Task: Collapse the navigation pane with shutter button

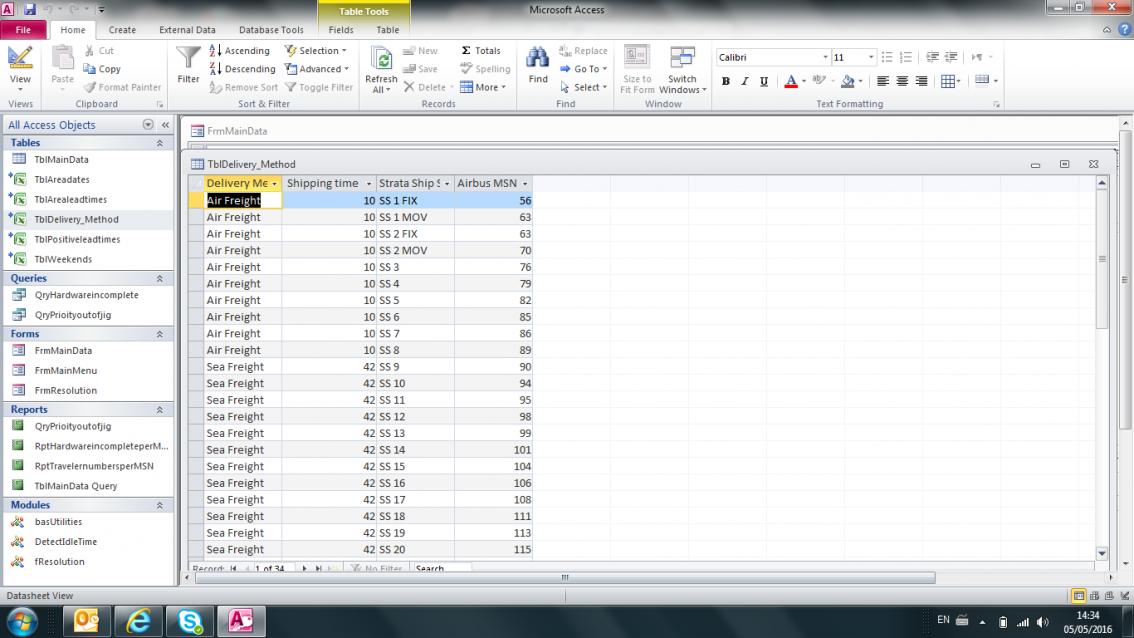Action: coord(166,124)
